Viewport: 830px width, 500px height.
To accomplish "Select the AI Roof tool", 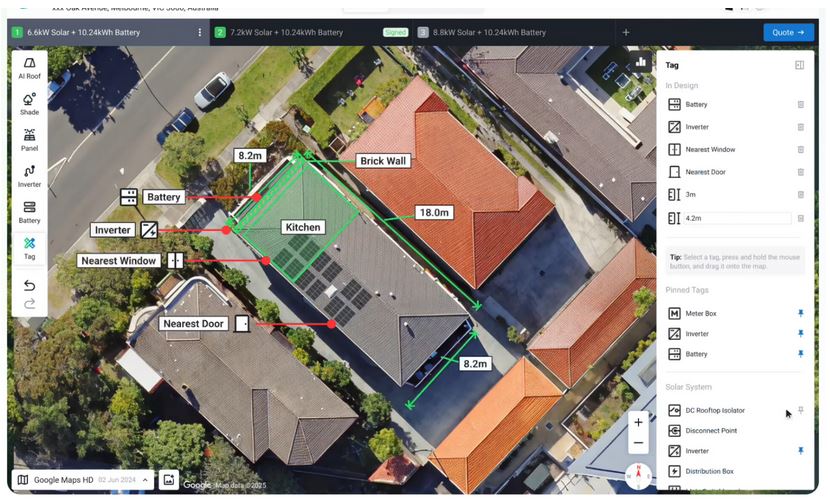I will pos(30,67).
